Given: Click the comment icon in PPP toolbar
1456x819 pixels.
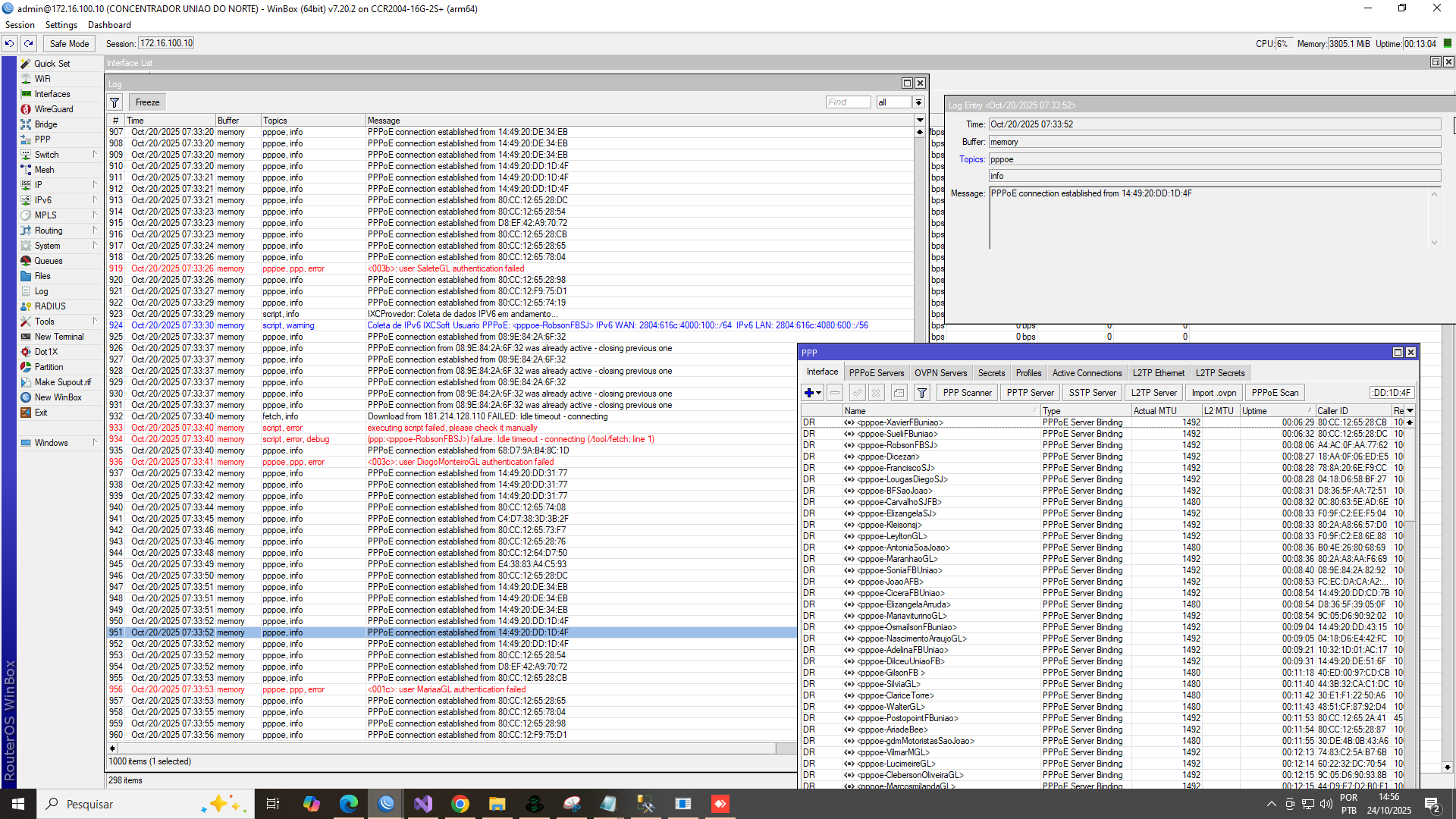Looking at the screenshot, I should tap(899, 393).
